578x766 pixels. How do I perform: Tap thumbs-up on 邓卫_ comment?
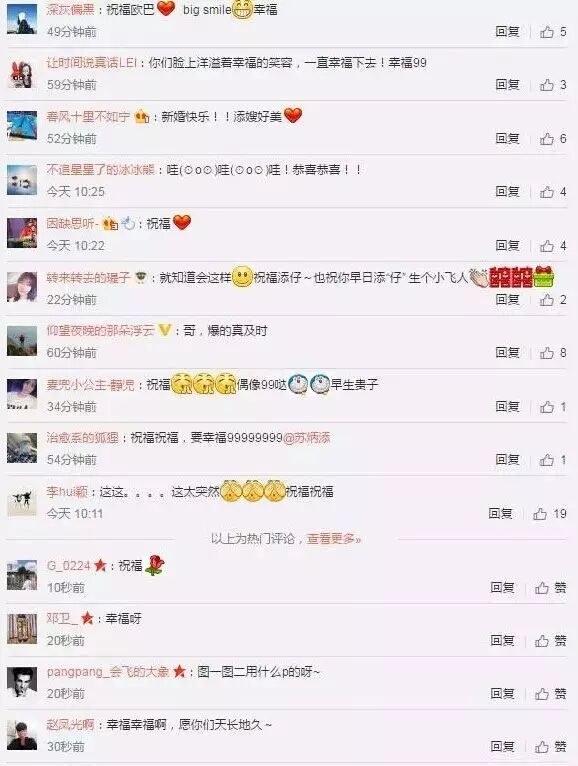pyautogui.click(x=542, y=640)
